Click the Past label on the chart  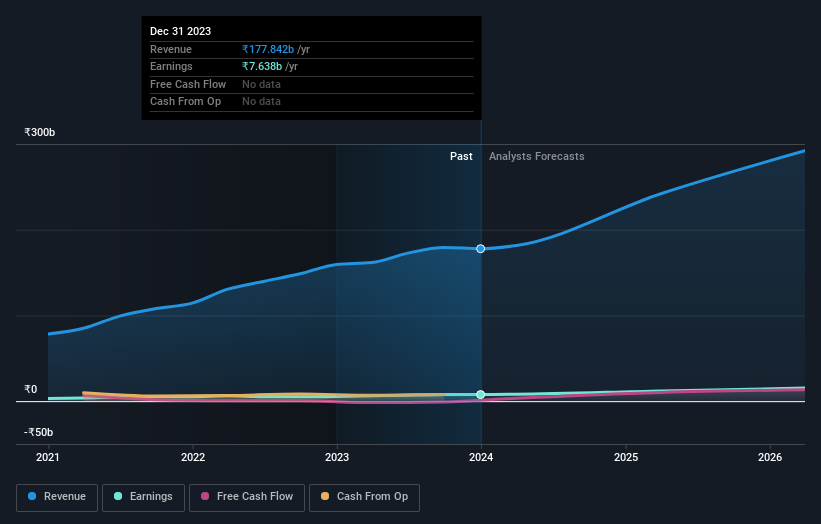(x=461, y=156)
